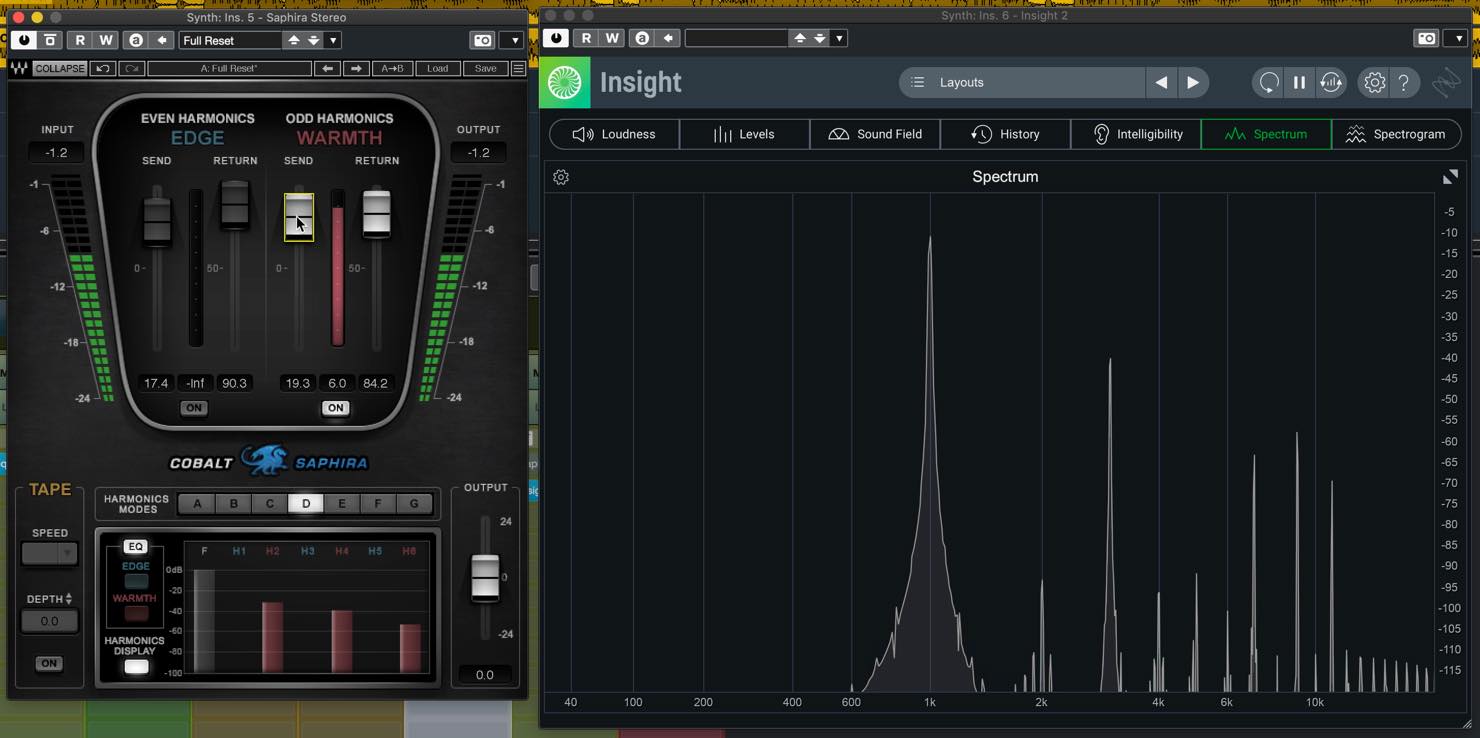Viewport: 1480px width, 738px height.
Task: Toggle Tape section ON button
Action: point(48,663)
